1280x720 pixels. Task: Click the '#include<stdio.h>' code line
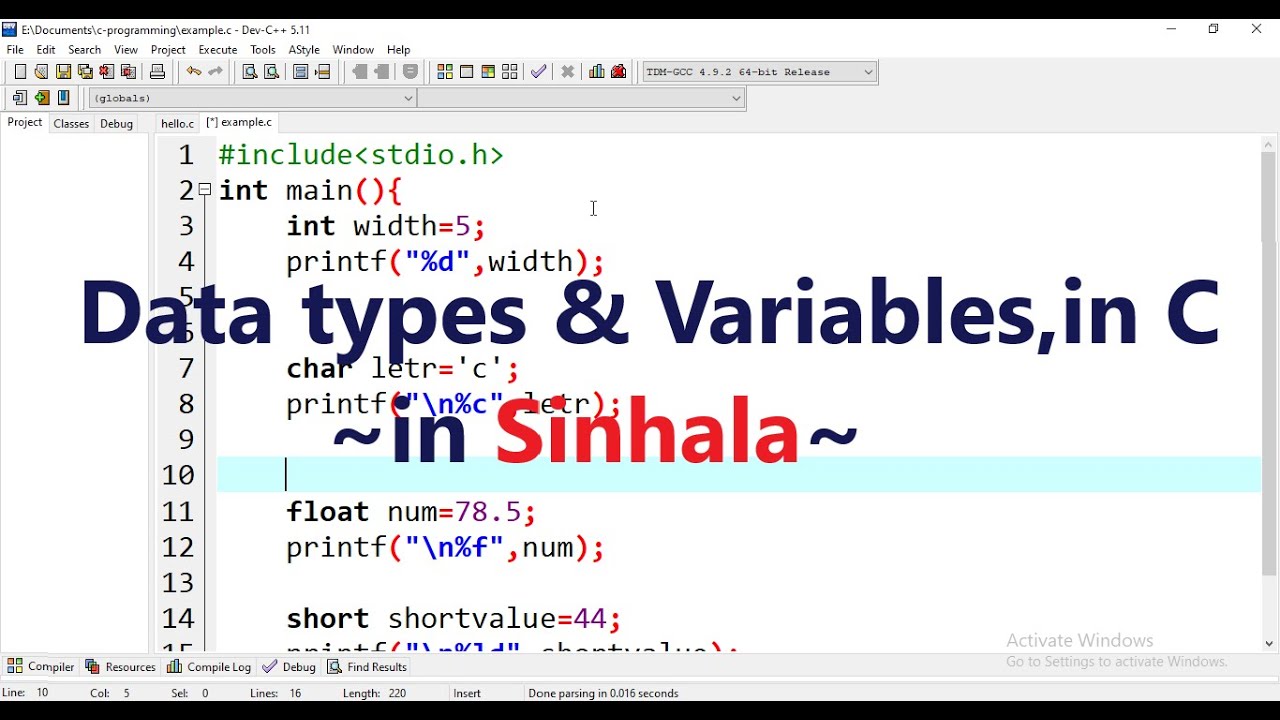(361, 155)
